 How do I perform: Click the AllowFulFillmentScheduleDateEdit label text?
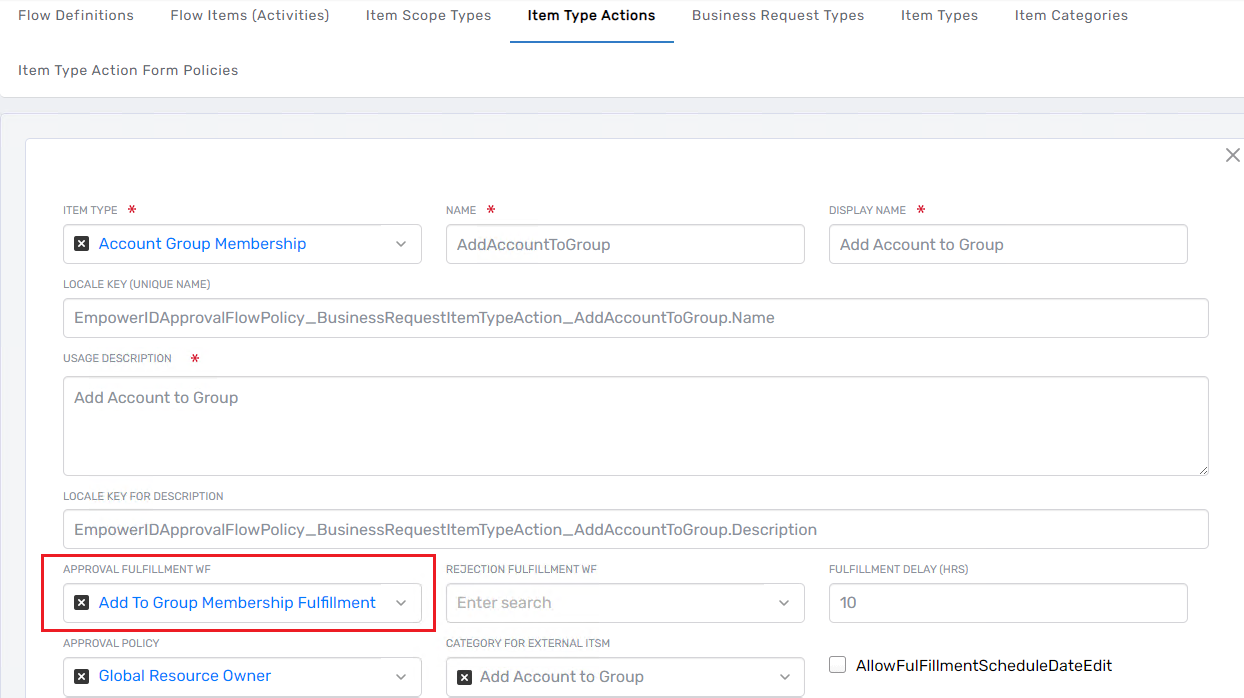(x=984, y=666)
